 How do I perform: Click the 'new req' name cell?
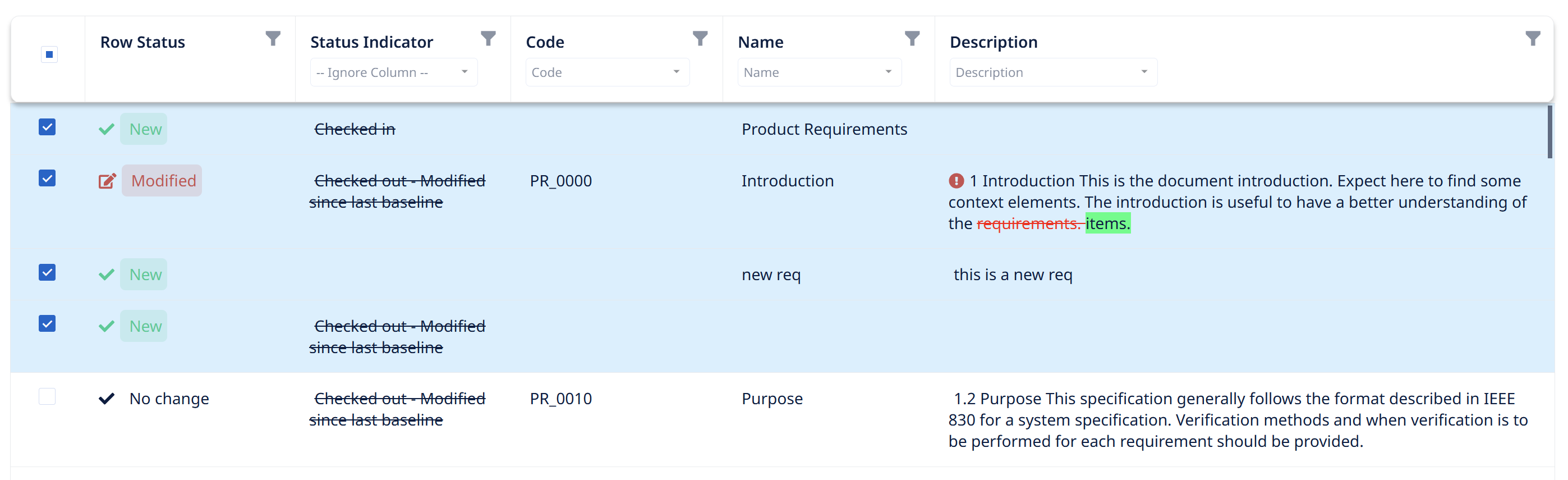pos(771,275)
